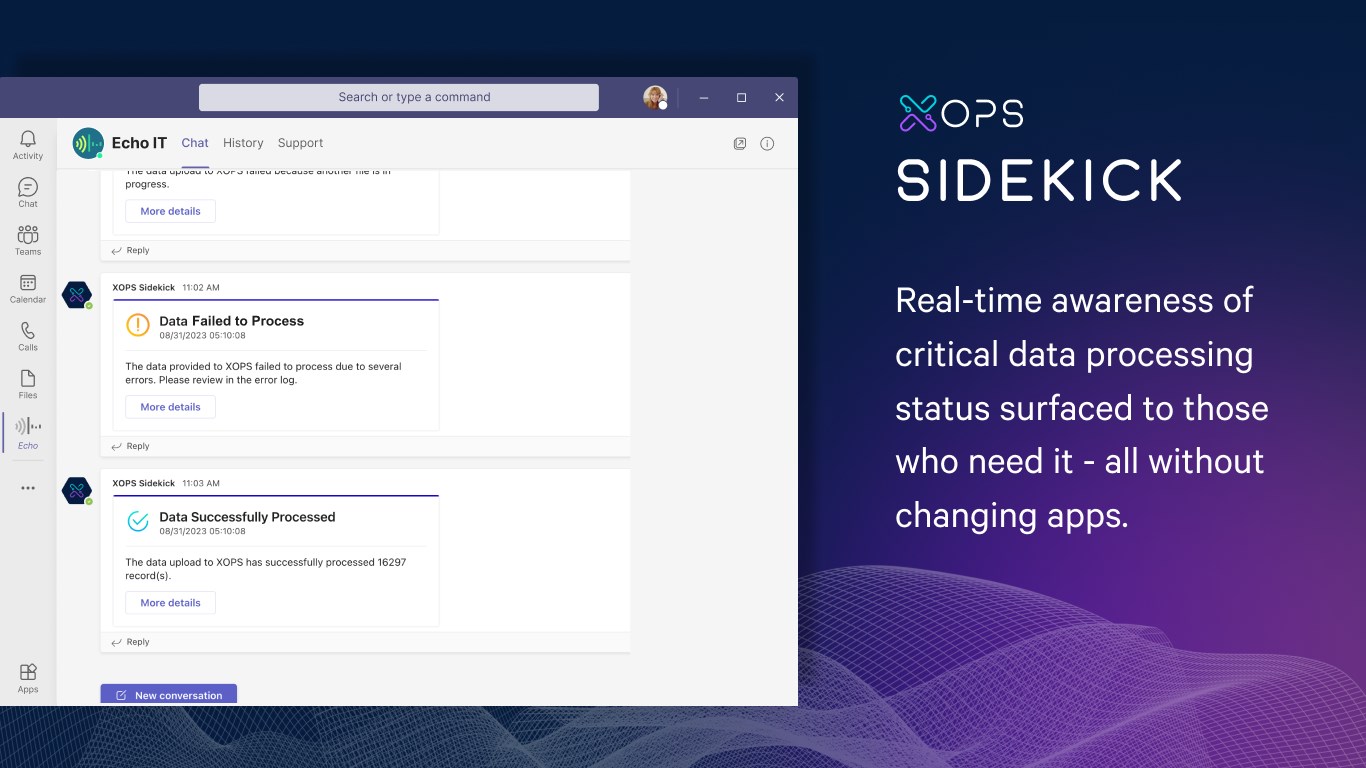Viewport: 1366px width, 768px height.
Task: Switch to the Chat tab
Action: click(195, 143)
